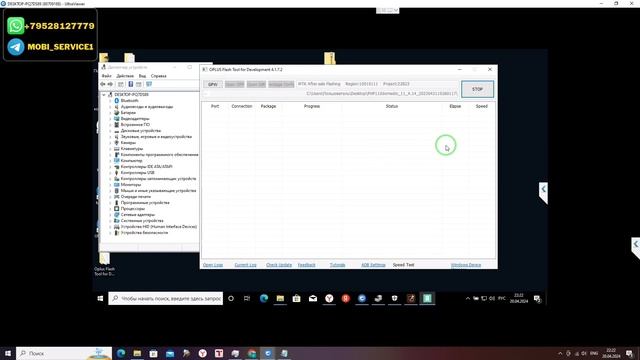Viewport: 640px width, 360px height.
Task: Open Mail on the remote taskbar
Action: [x=313, y=298]
